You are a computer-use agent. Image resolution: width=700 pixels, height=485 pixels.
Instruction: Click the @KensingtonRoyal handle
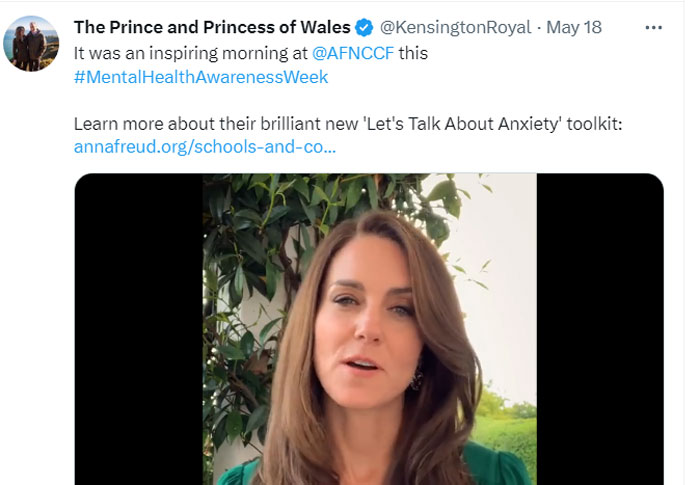click(x=454, y=27)
